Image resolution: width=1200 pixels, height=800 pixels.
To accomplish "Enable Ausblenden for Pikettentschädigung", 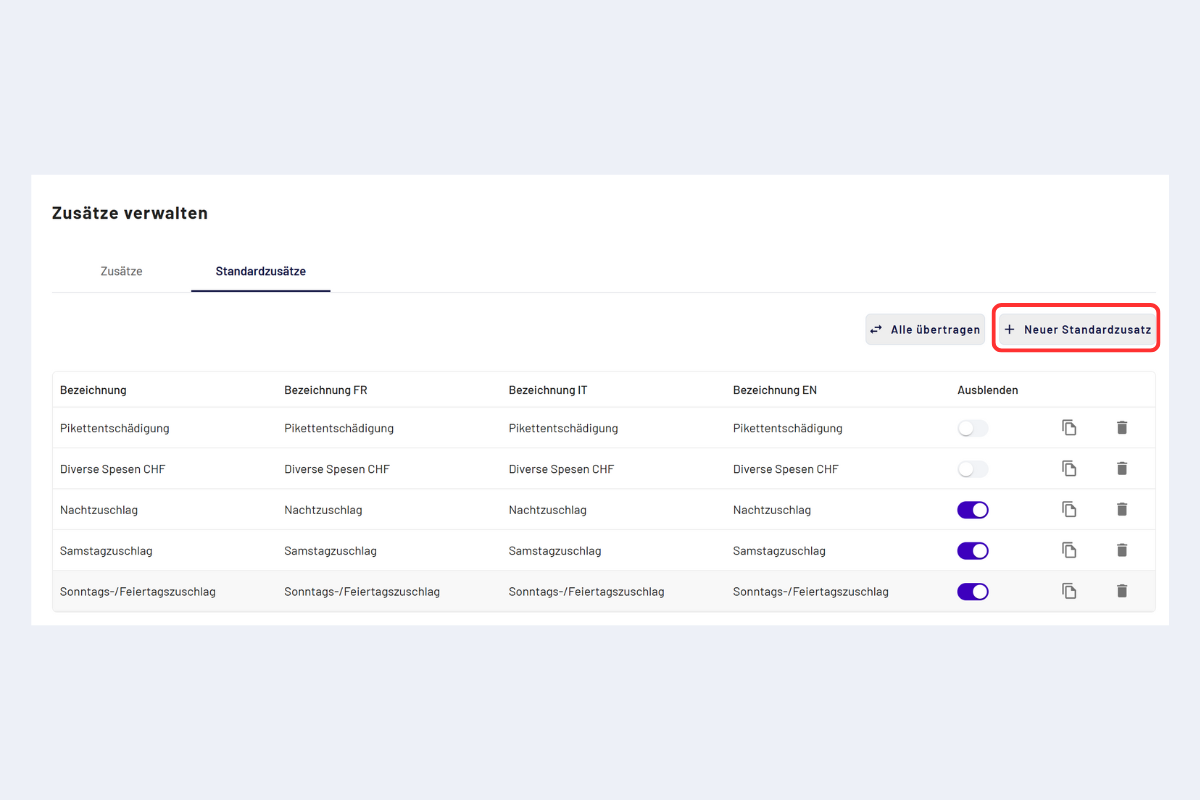I will point(972,428).
